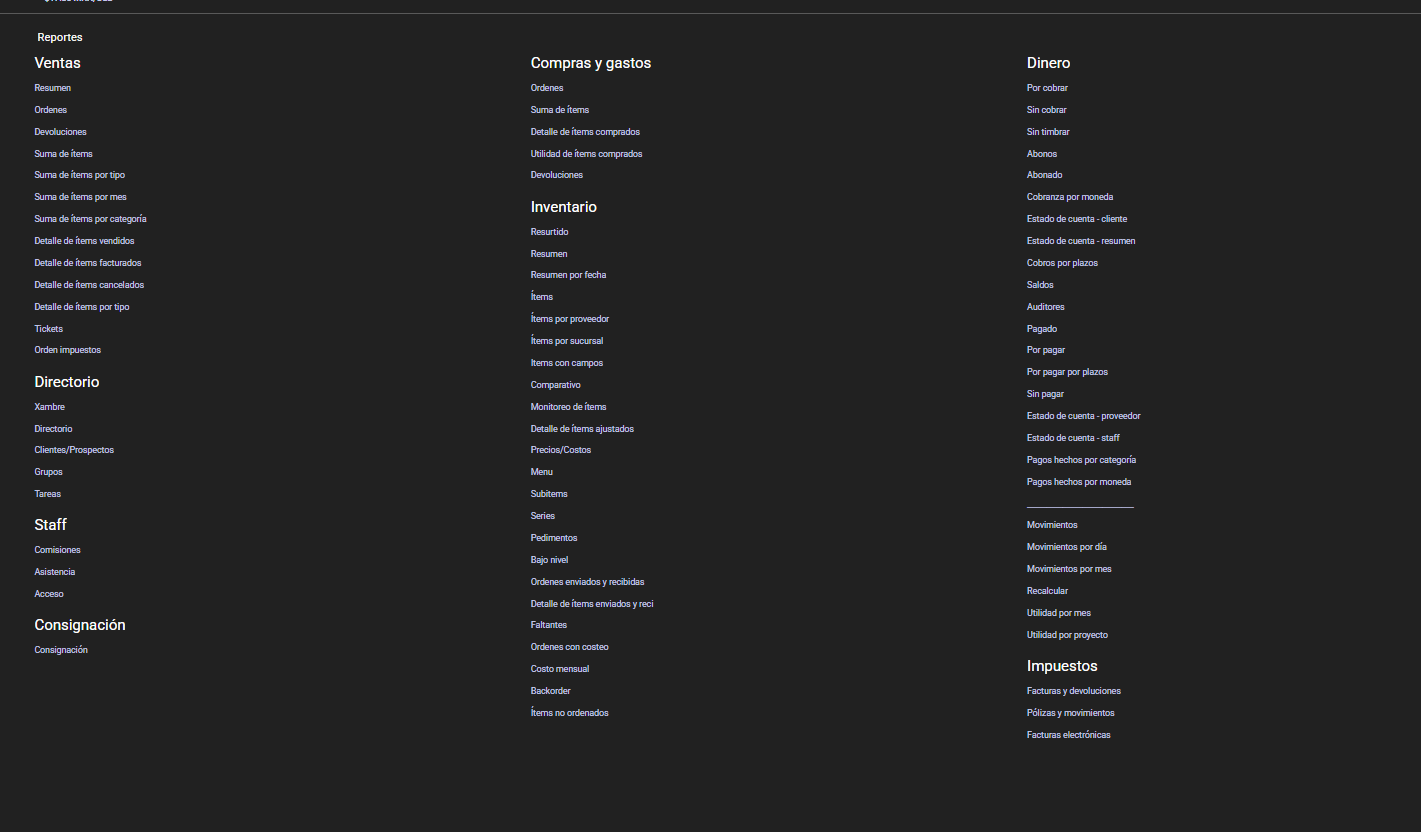The width and height of the screenshot is (1421, 832).
Task: Open the Ventas Resumen report
Action: tap(52, 88)
